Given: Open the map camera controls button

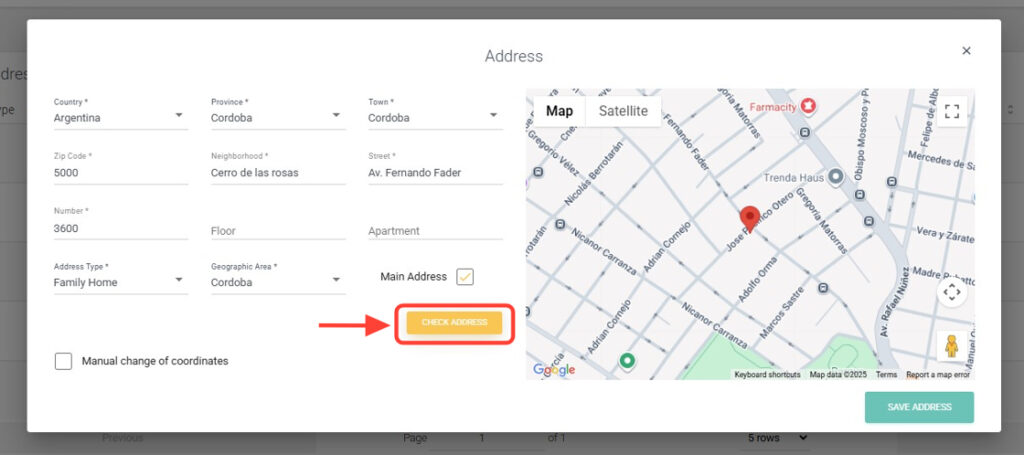Looking at the screenshot, I should [952, 292].
